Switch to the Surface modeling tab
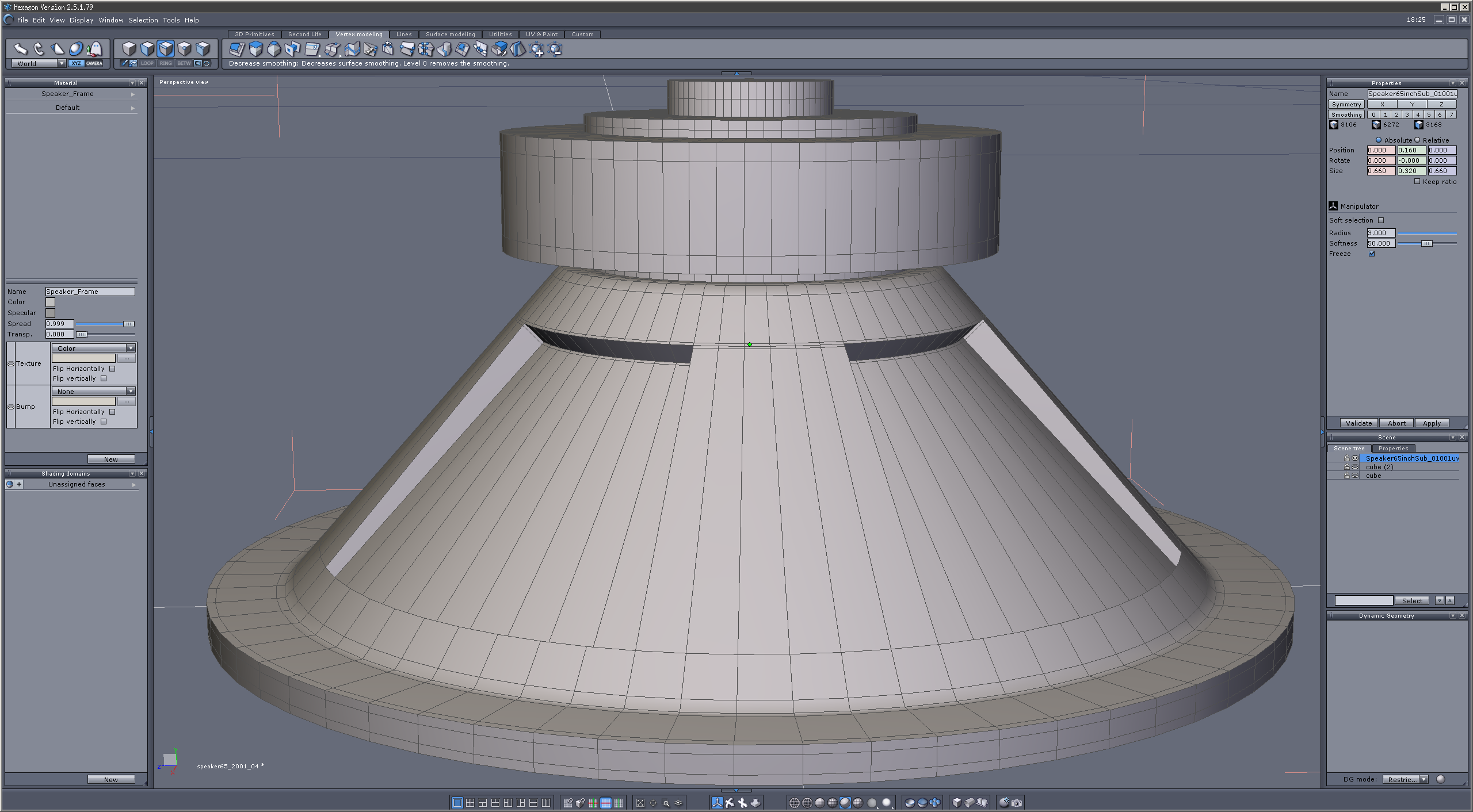Screen dimensions: 1473x812 (450, 35)
